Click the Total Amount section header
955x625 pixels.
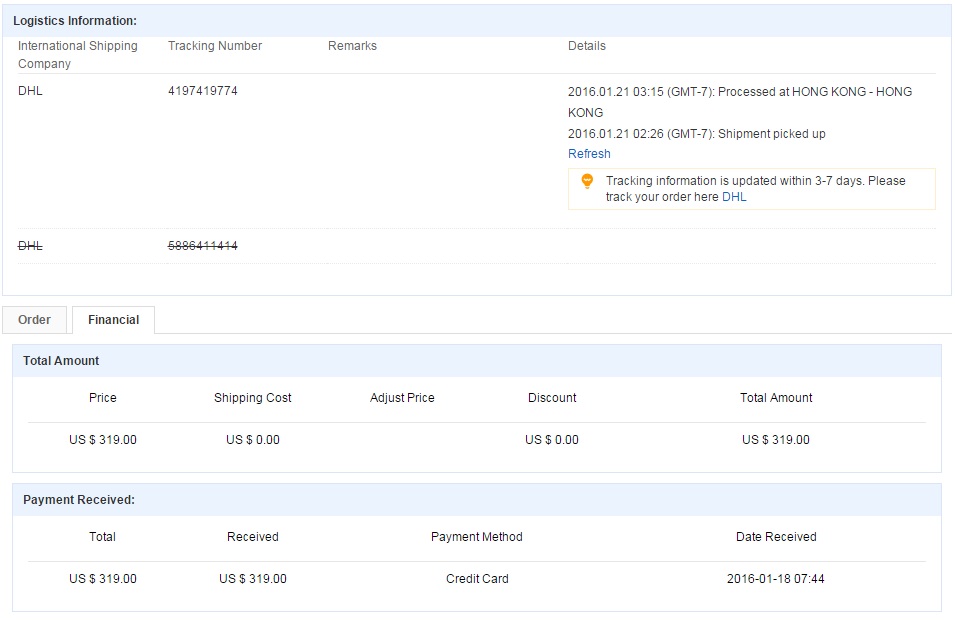coord(61,361)
